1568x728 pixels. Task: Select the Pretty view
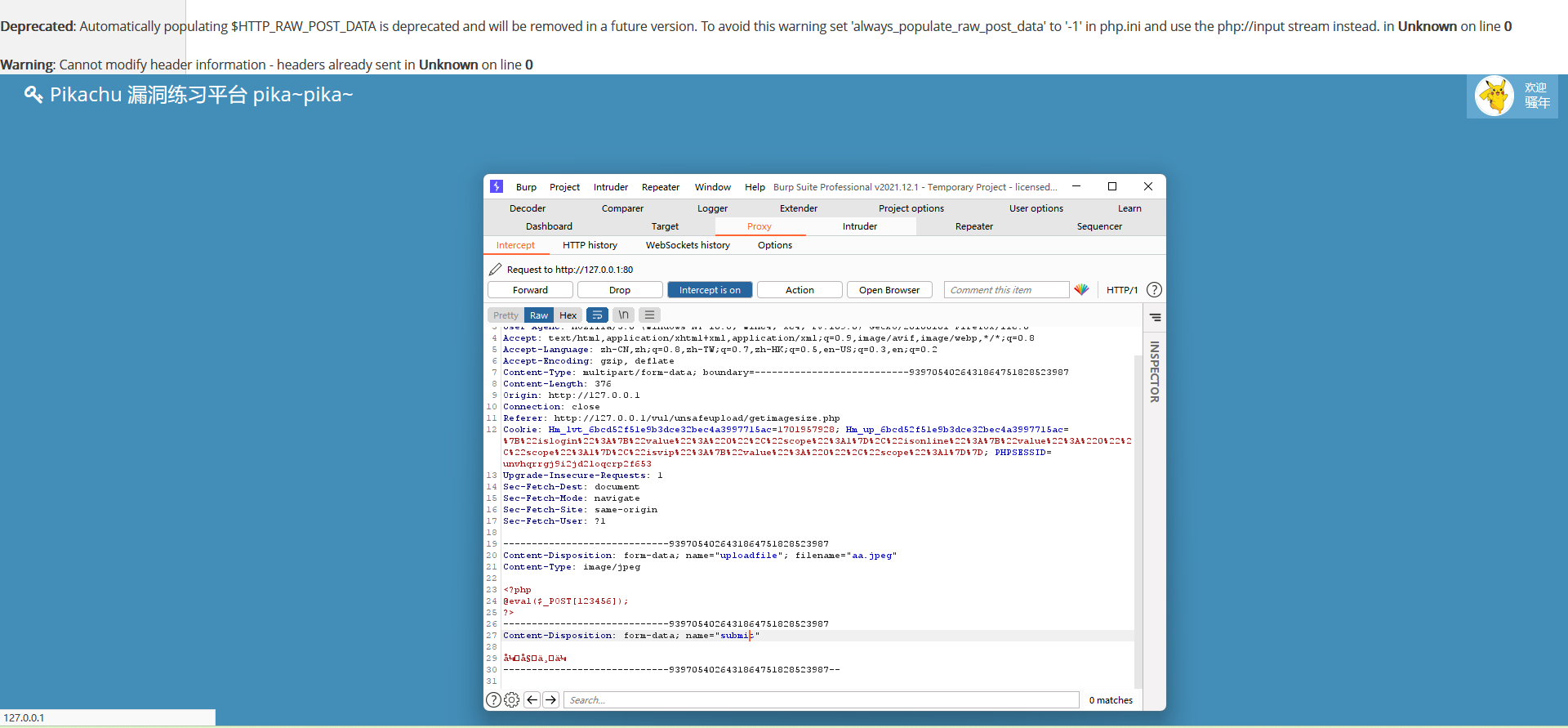coord(506,315)
